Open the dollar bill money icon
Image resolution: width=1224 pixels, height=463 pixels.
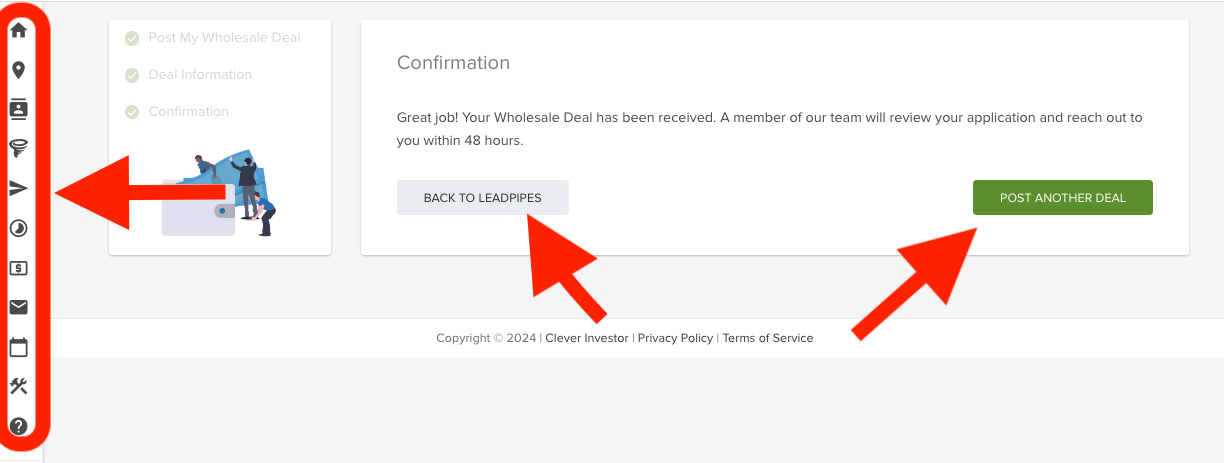[18, 268]
